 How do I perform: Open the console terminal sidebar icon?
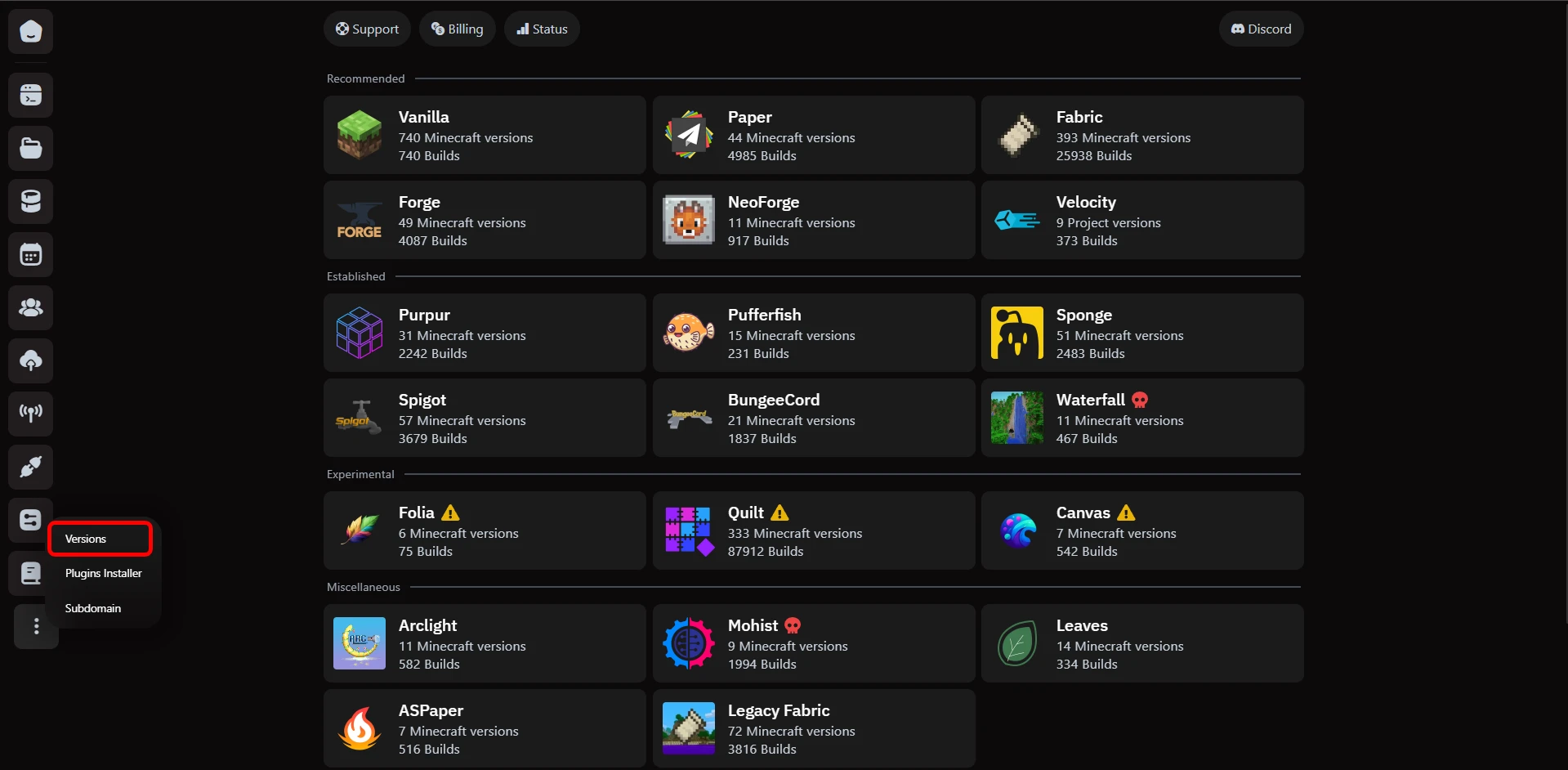(x=31, y=96)
